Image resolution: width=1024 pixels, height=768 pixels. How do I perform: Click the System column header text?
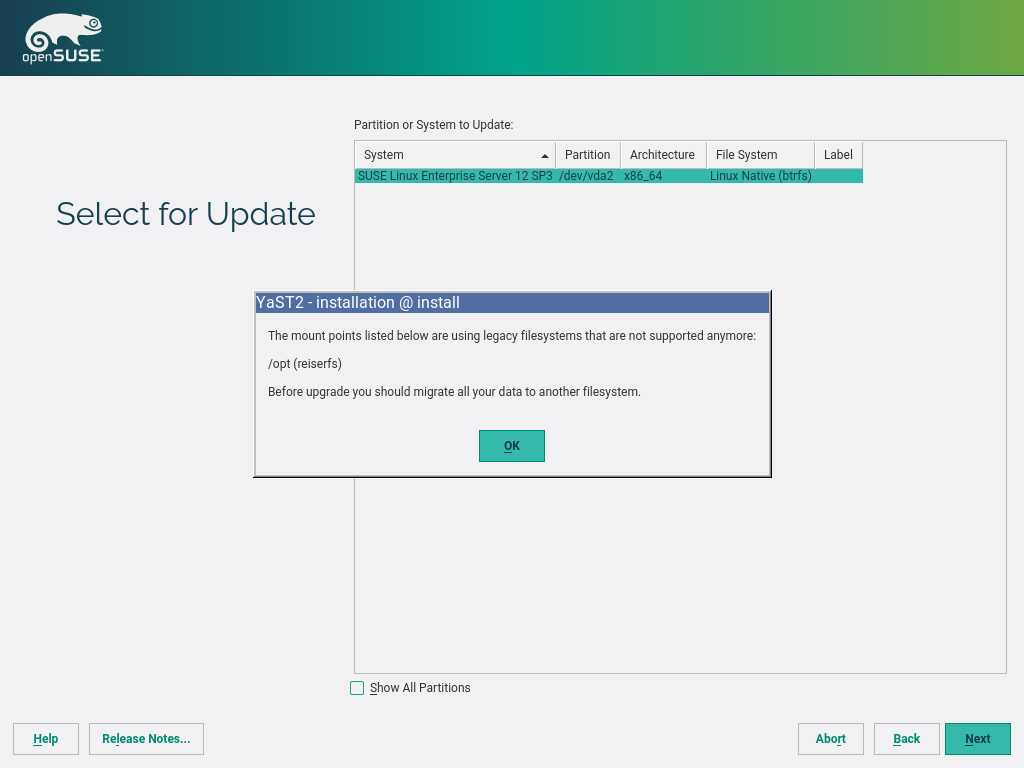point(384,155)
